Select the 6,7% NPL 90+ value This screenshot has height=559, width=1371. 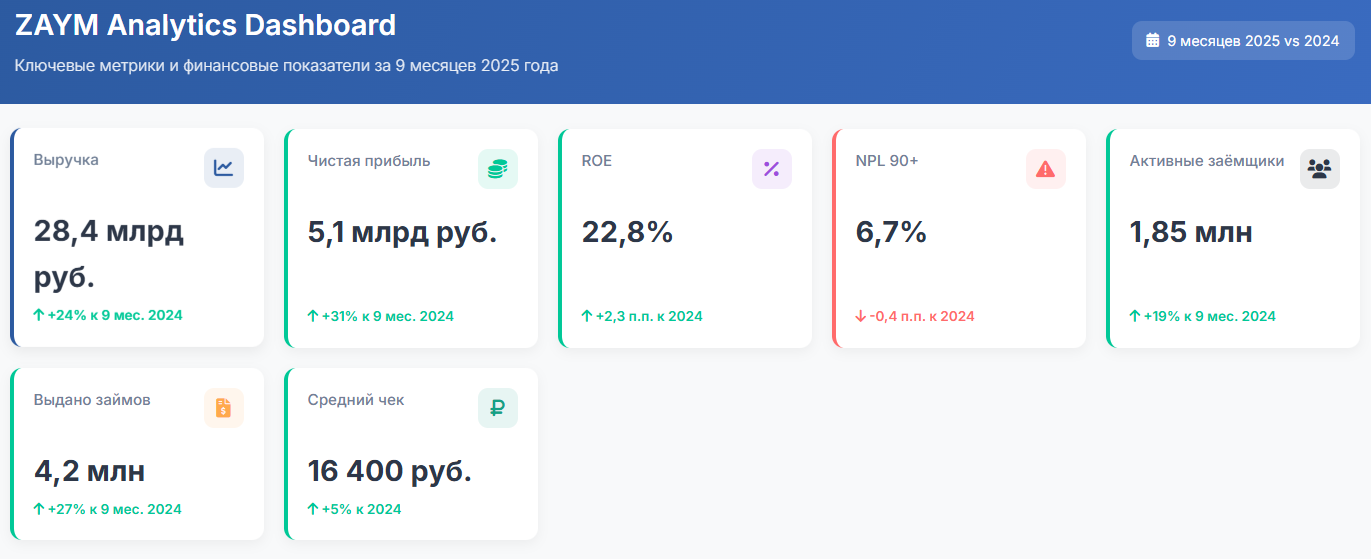pos(891,232)
